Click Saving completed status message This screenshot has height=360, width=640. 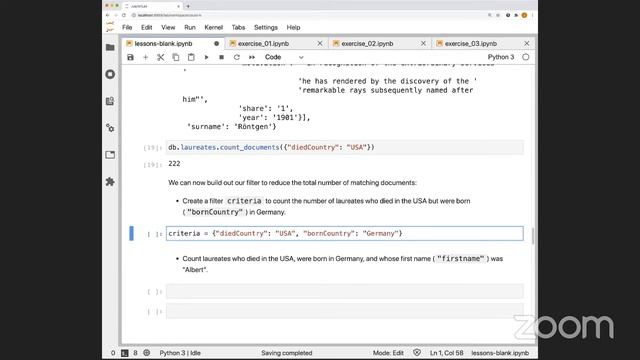(x=287, y=353)
